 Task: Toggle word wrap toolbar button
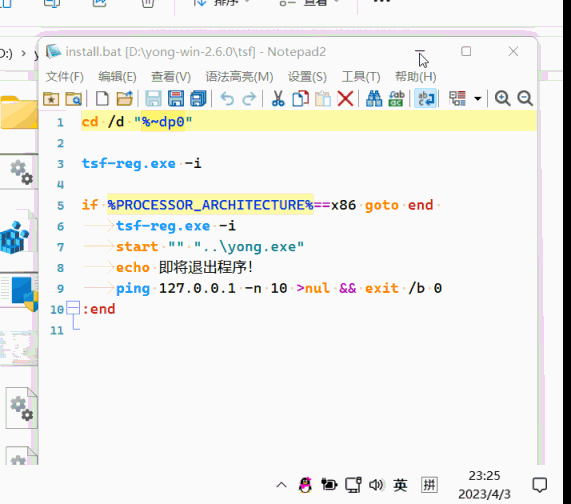[x=425, y=99]
